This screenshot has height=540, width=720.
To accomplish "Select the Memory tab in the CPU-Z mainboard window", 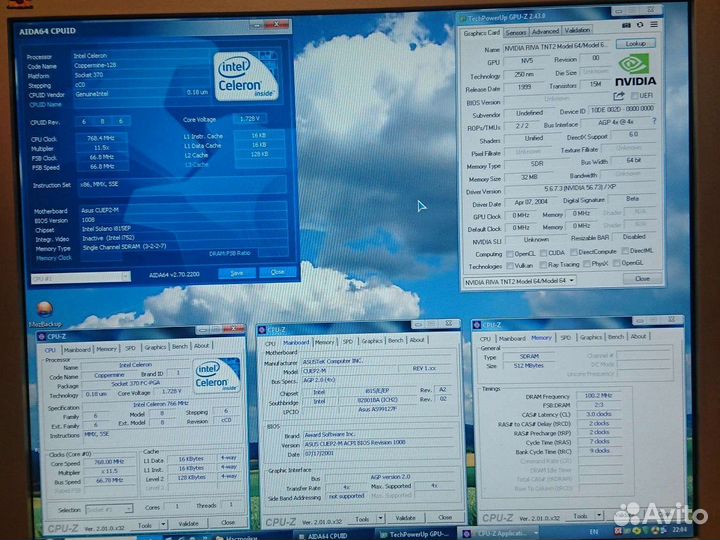I will pos(325,342).
